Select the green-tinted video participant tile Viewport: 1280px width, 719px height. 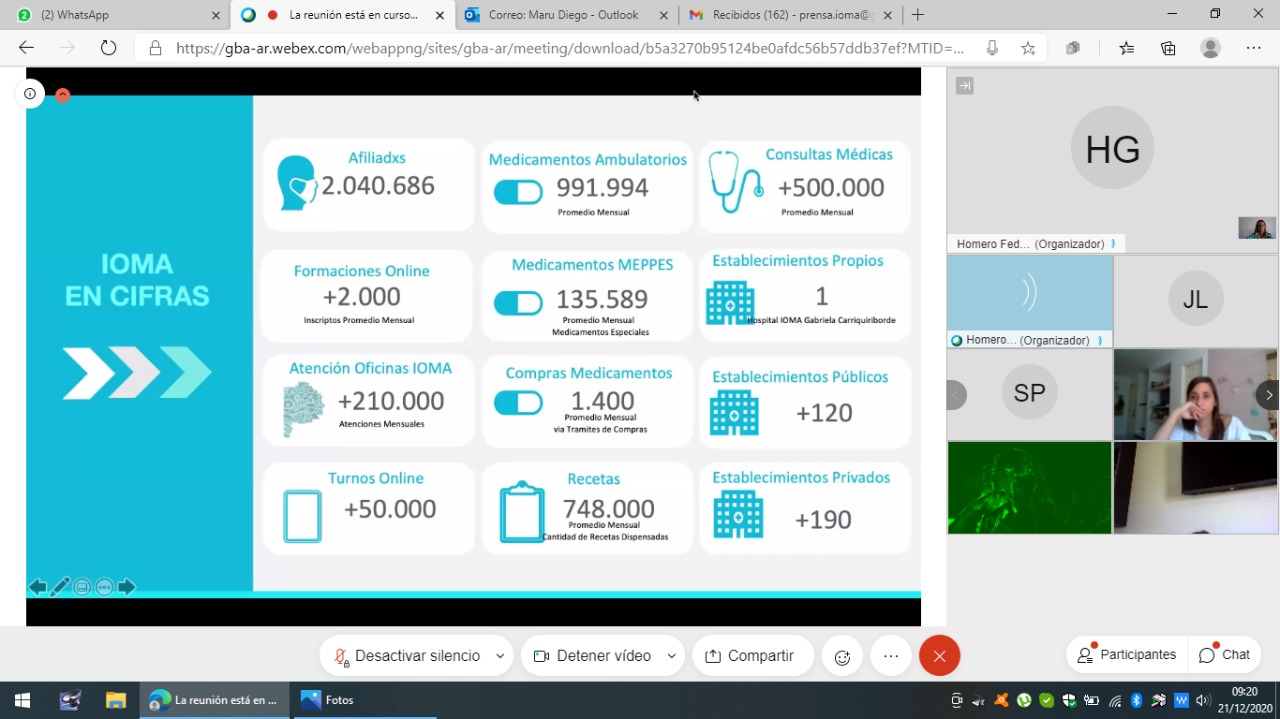click(x=1029, y=488)
